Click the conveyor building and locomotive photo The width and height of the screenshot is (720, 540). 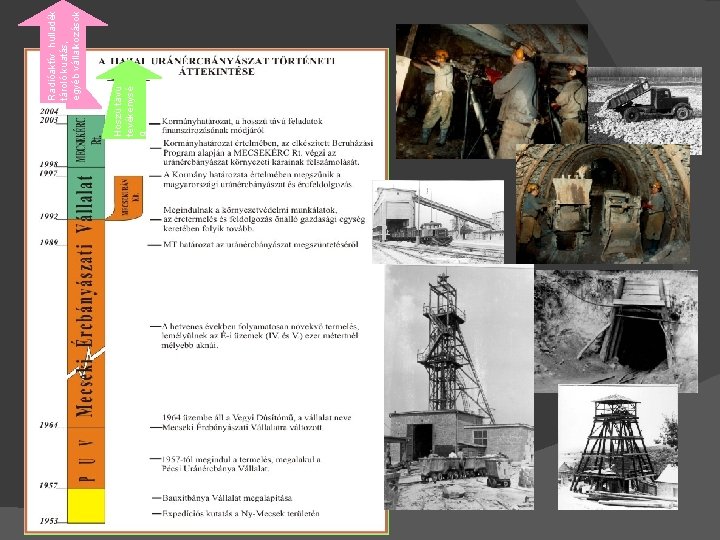tap(438, 222)
